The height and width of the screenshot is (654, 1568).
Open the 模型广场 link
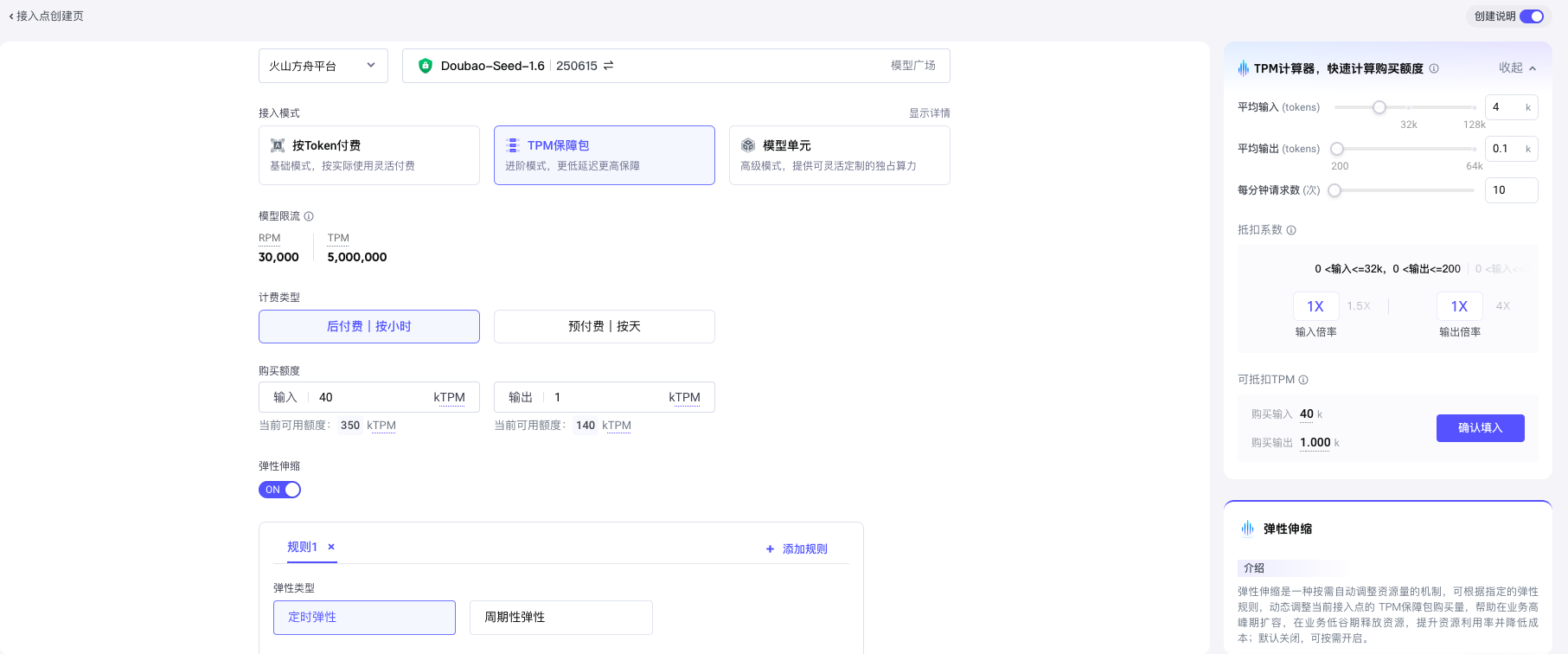pos(912,66)
